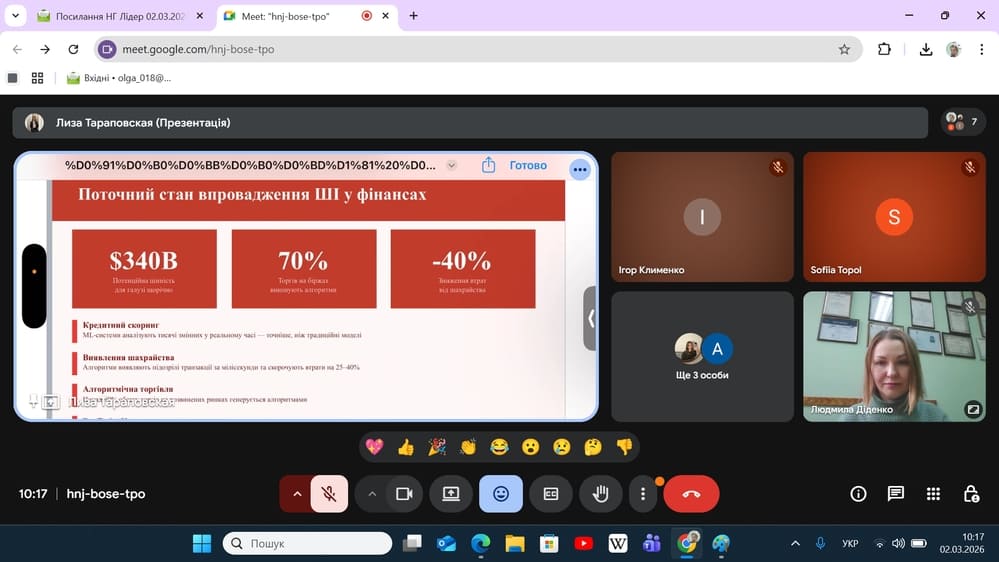Viewport: 999px width, 562px height.
Task: Open the chat with everyone panel
Action: click(x=896, y=494)
